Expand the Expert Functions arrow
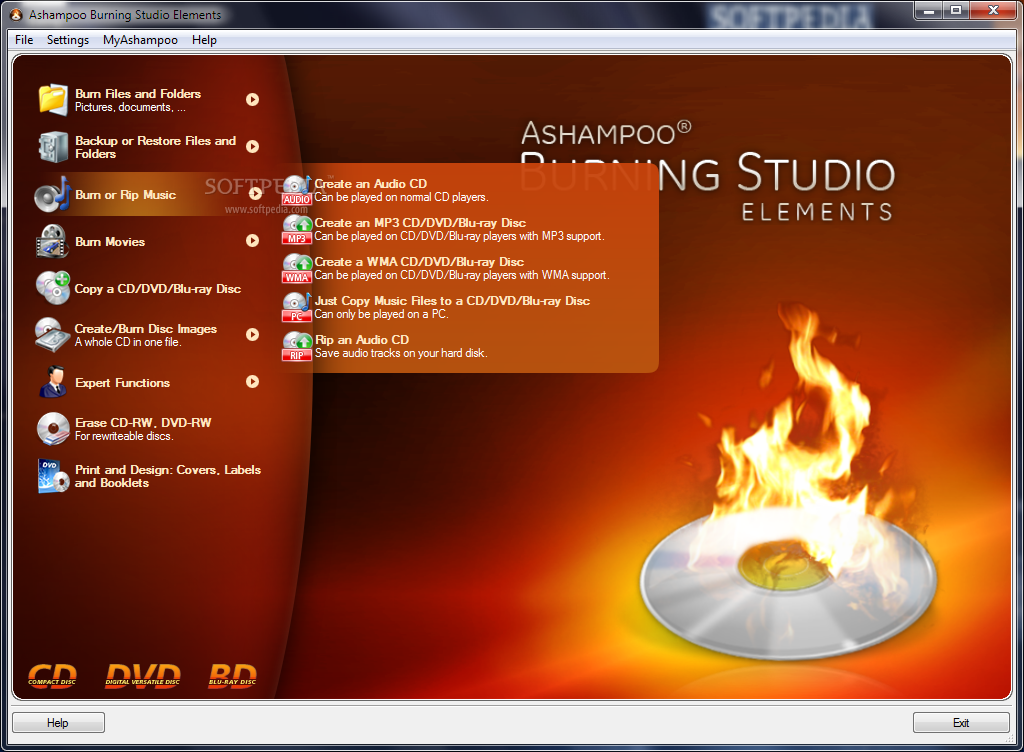The image size is (1024, 752). pyautogui.click(x=253, y=381)
